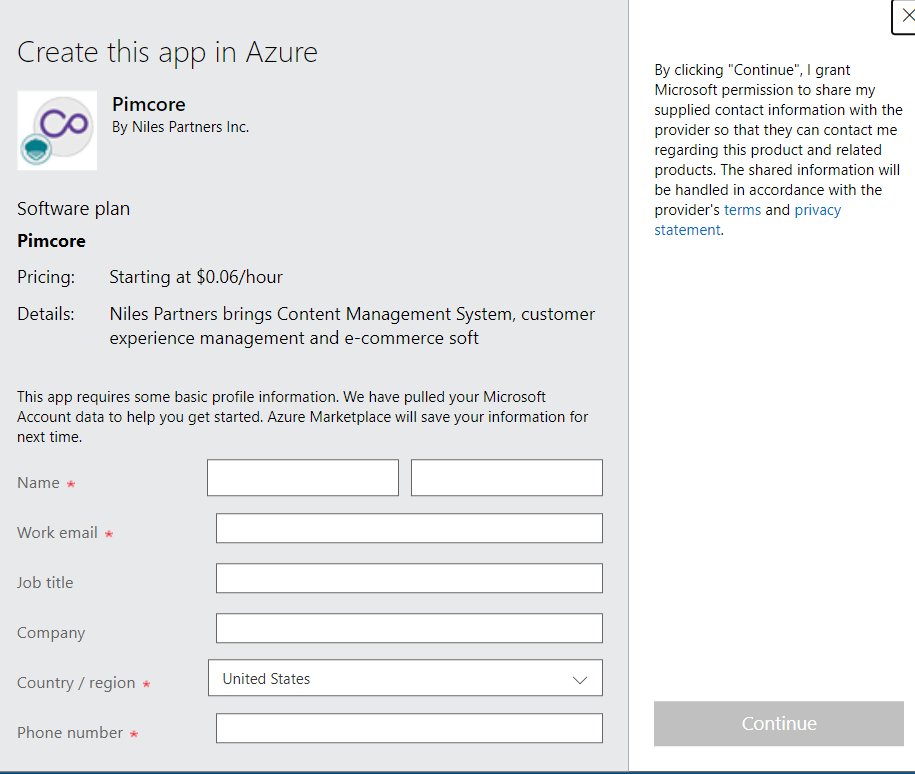Click the Job title text box
The image size is (915, 774).
pyautogui.click(x=409, y=578)
